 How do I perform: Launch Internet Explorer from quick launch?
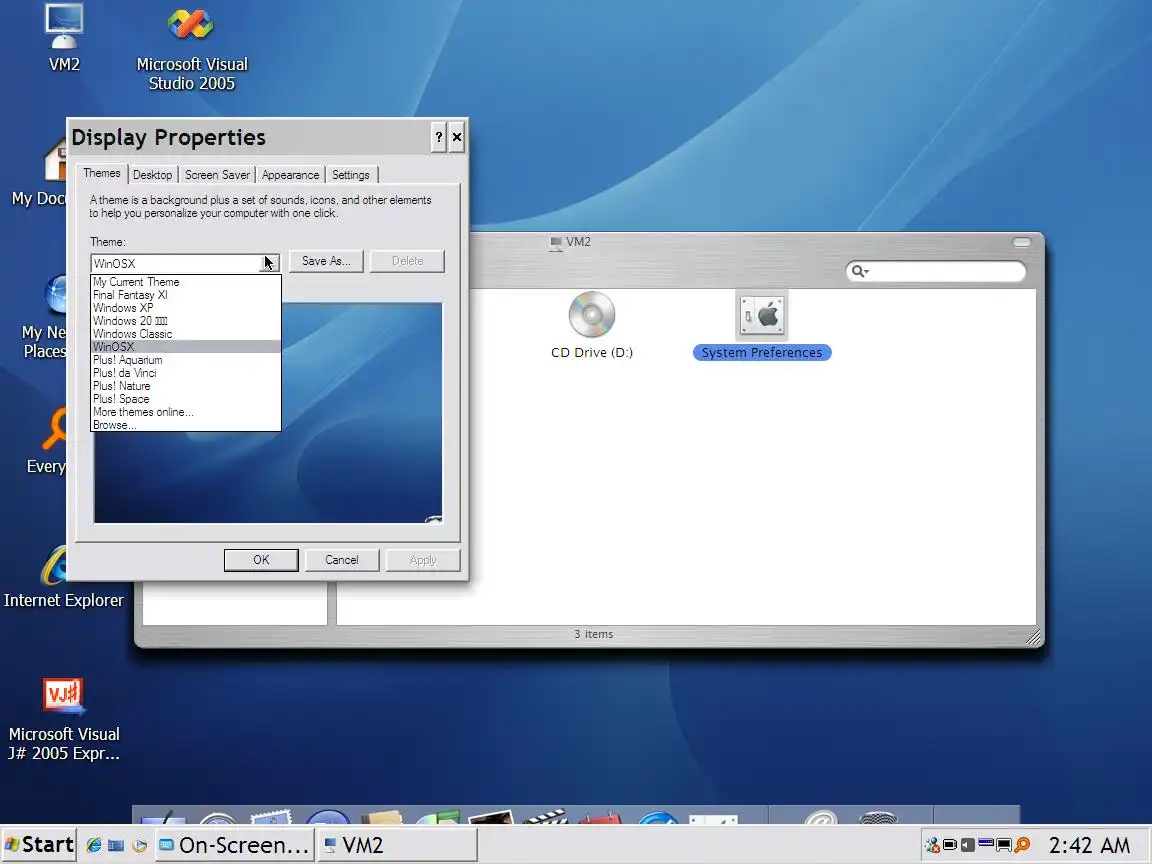tap(93, 845)
